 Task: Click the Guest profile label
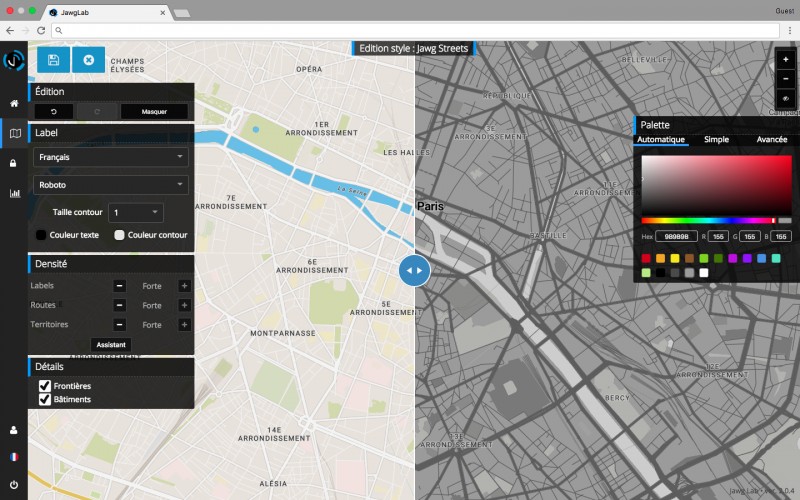pyautogui.click(x=784, y=11)
